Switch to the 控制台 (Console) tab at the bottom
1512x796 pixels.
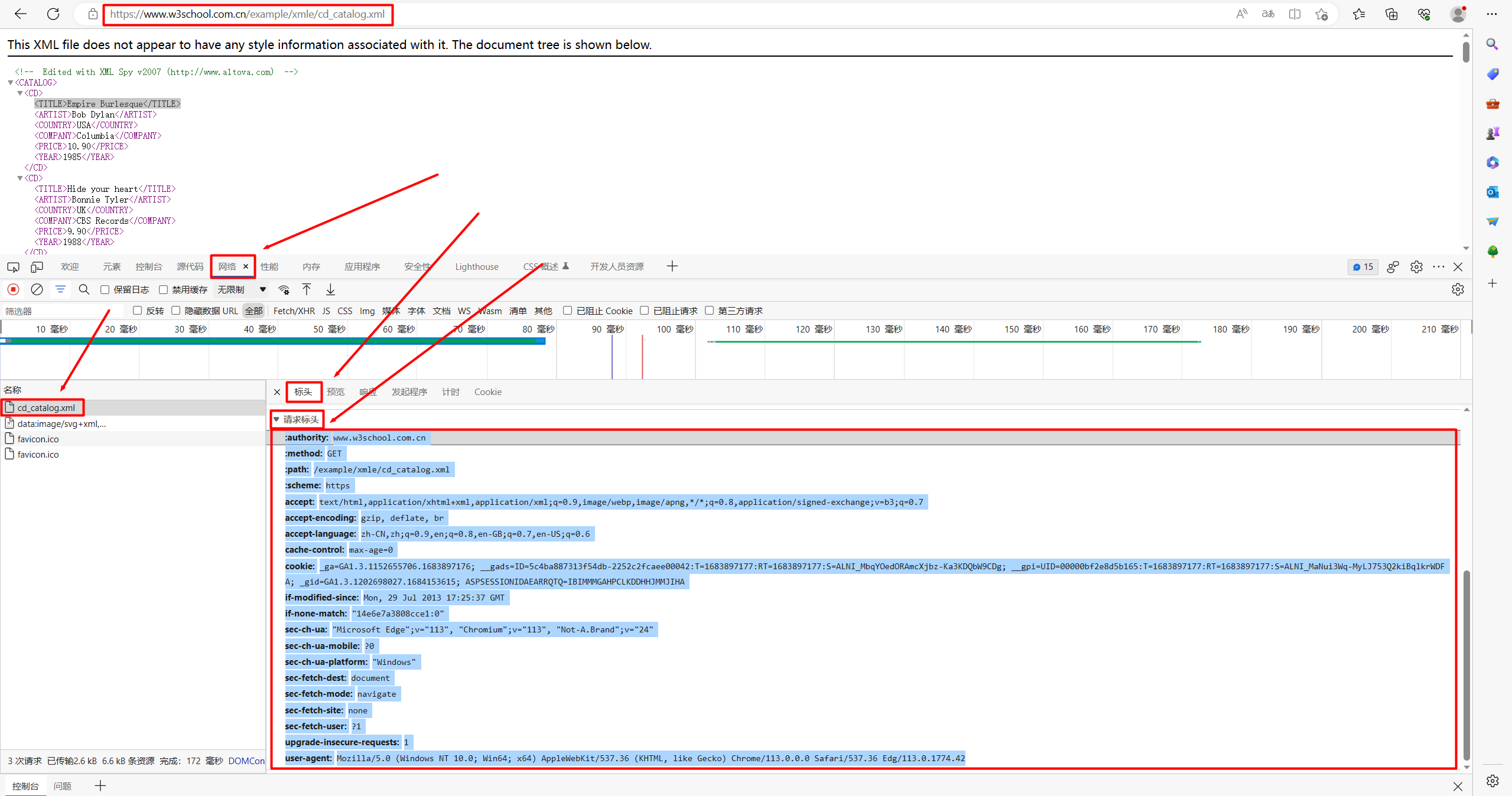[x=25, y=786]
